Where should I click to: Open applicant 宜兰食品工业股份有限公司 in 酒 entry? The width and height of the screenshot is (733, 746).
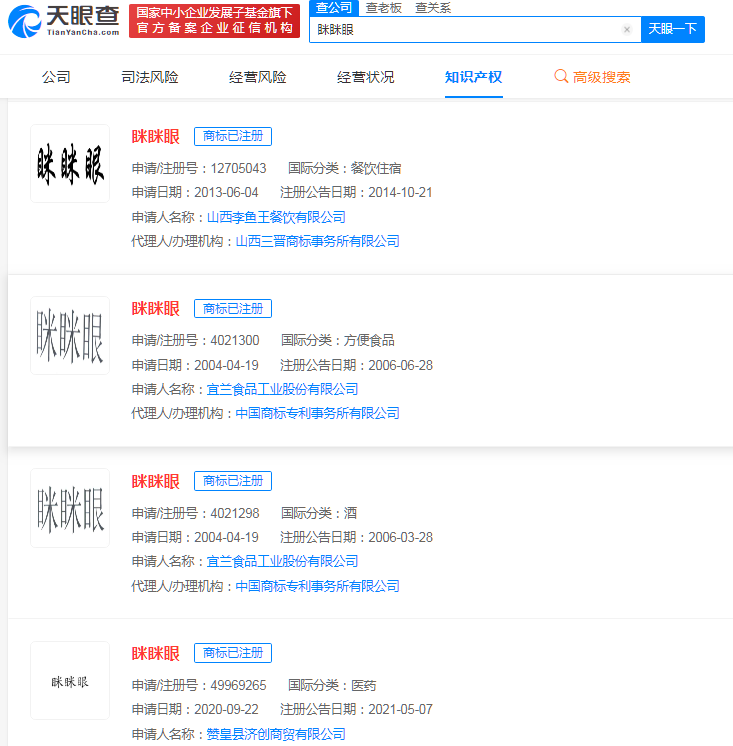coord(283,562)
